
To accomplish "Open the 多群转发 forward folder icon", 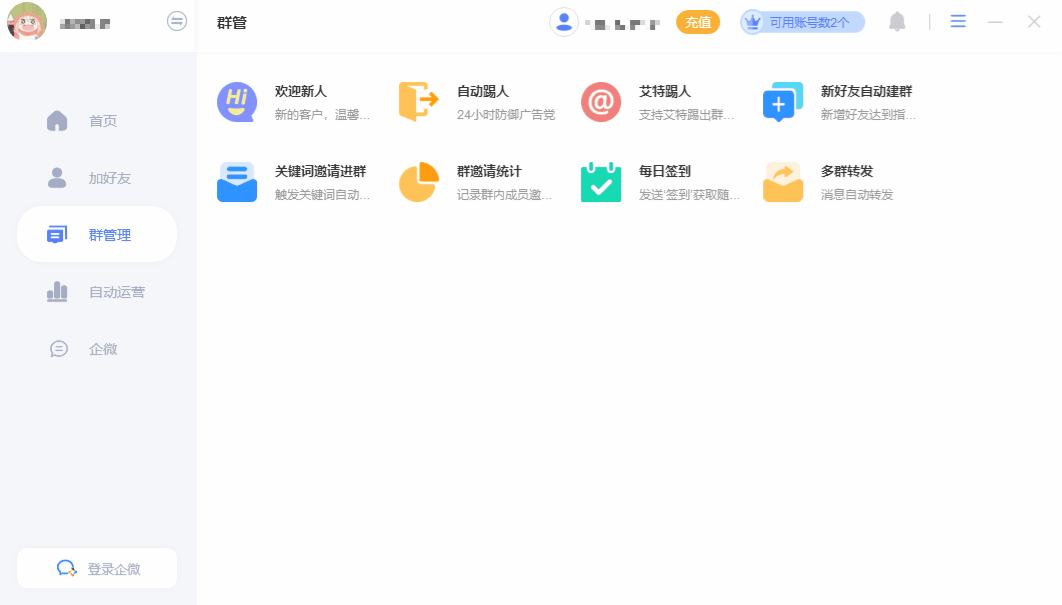I will point(783,182).
